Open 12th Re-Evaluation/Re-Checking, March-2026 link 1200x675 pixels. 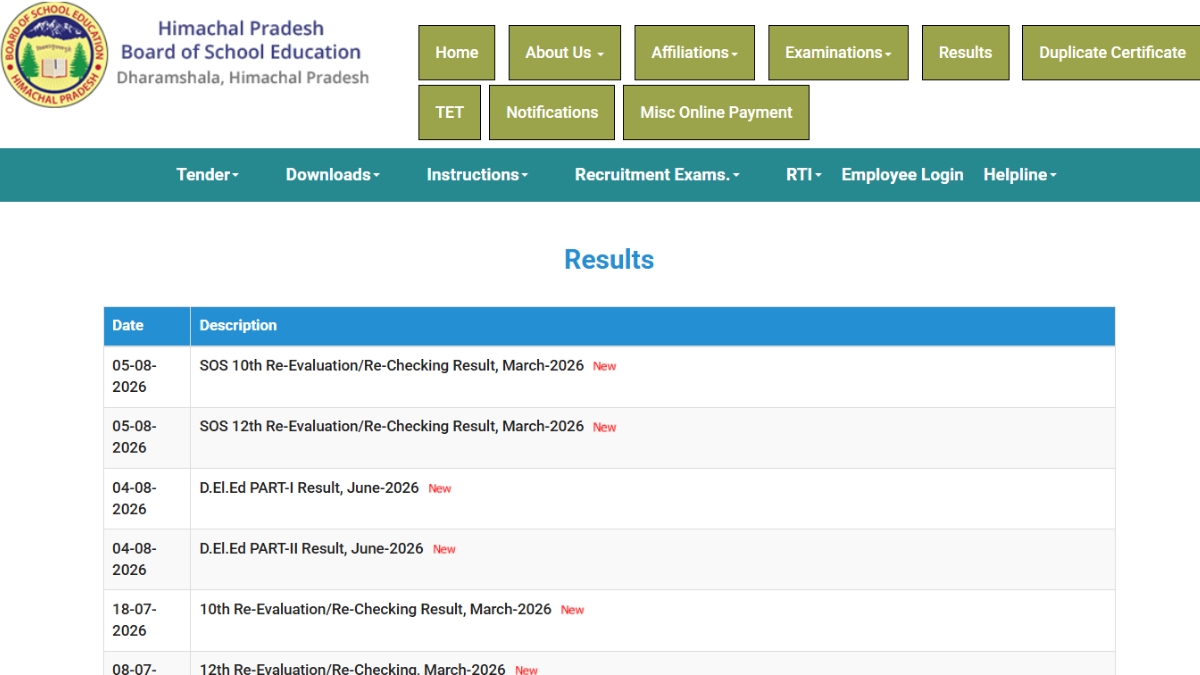coord(352,668)
